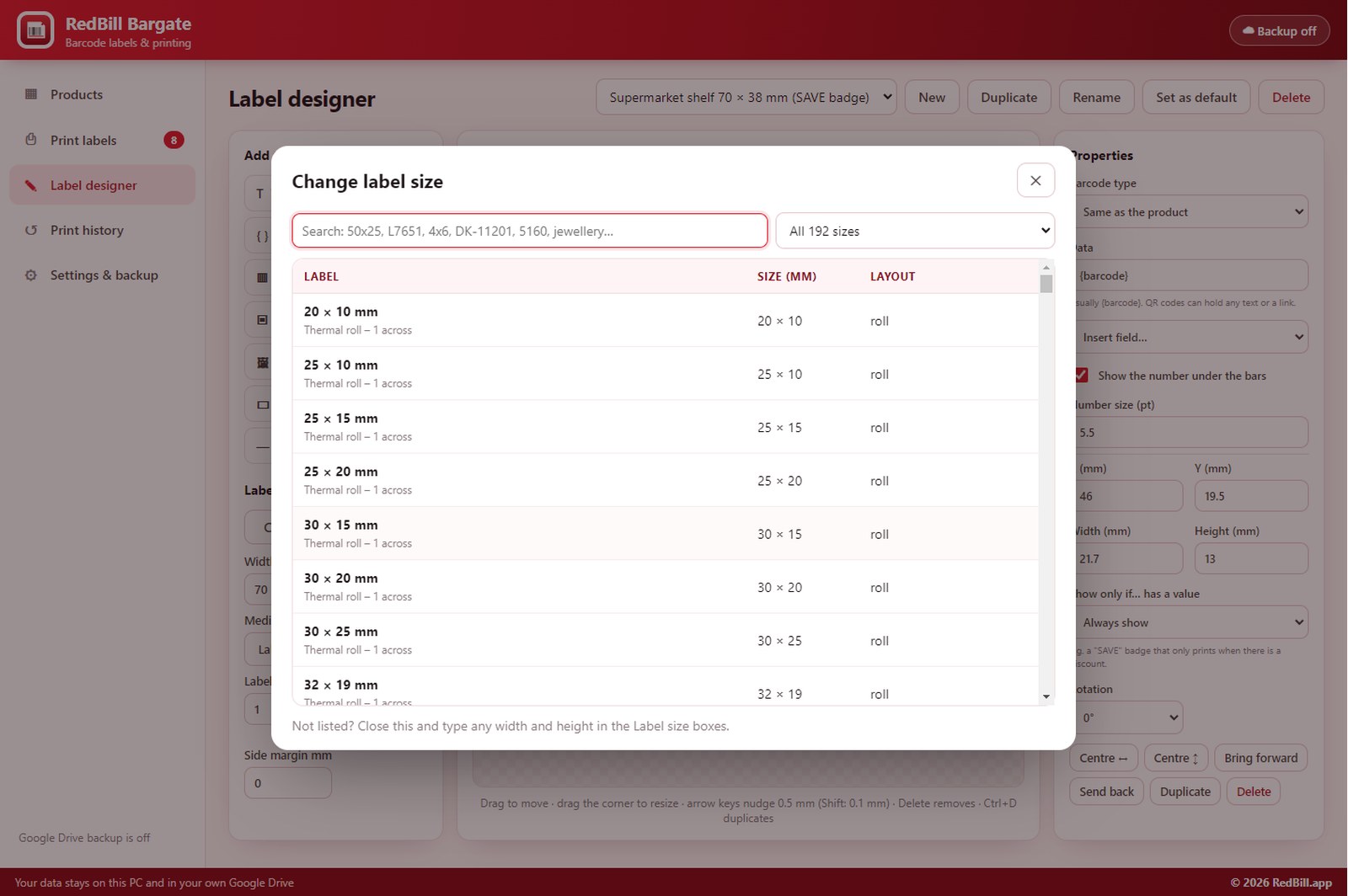Select the 30 × 15 mm label row
Viewport: 1348px width, 896px height.
(x=666, y=533)
